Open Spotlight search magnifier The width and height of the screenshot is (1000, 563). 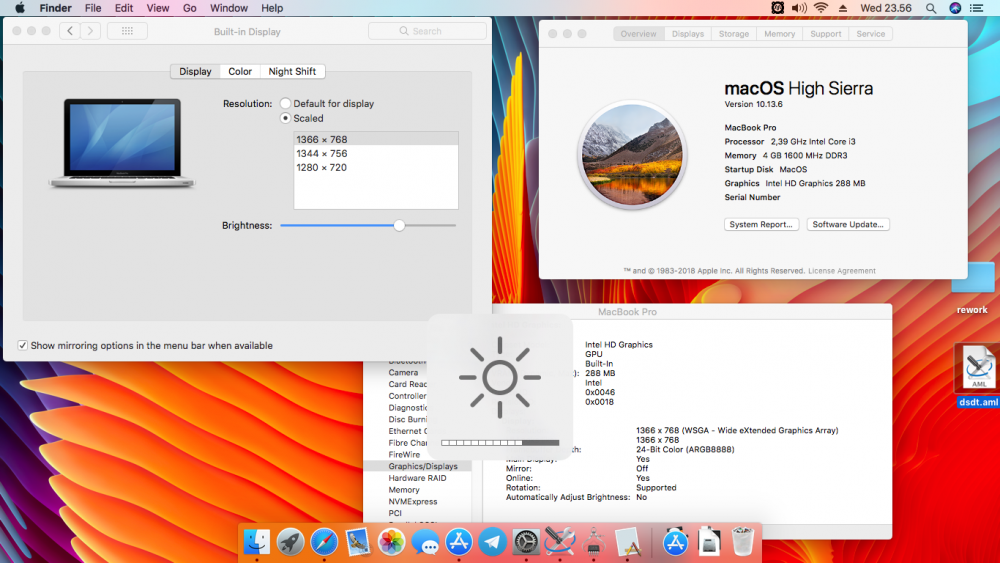[931, 8]
